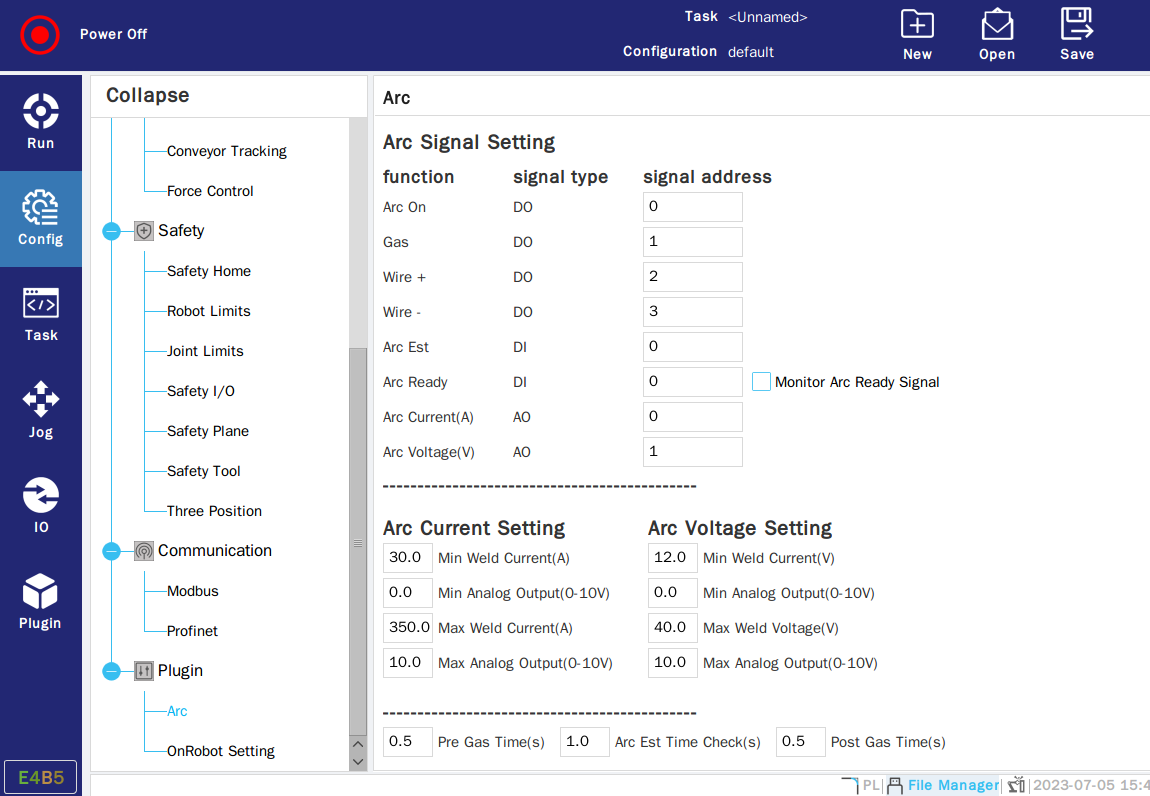Enable Monitor Arc Ready Signal checkbox
The height and width of the screenshot is (796, 1150).
point(761,382)
